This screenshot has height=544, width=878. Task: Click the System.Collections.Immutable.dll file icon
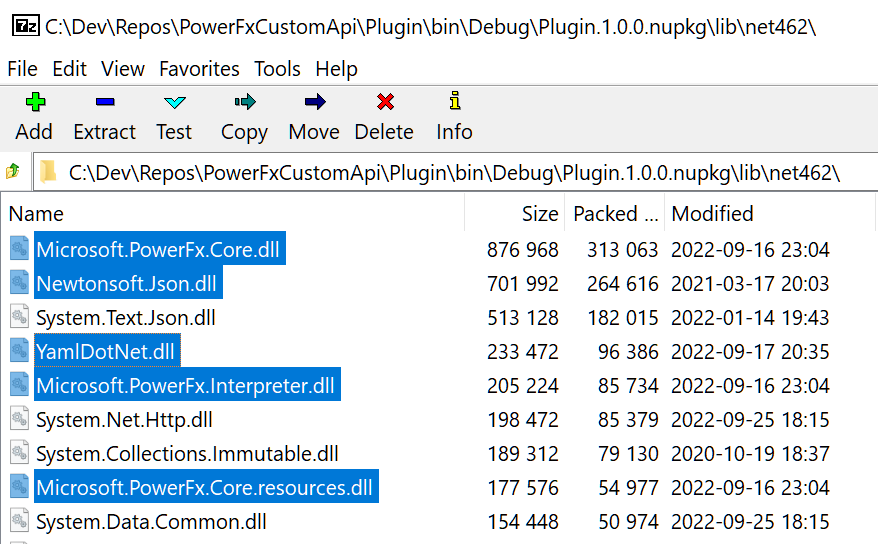click(19, 453)
